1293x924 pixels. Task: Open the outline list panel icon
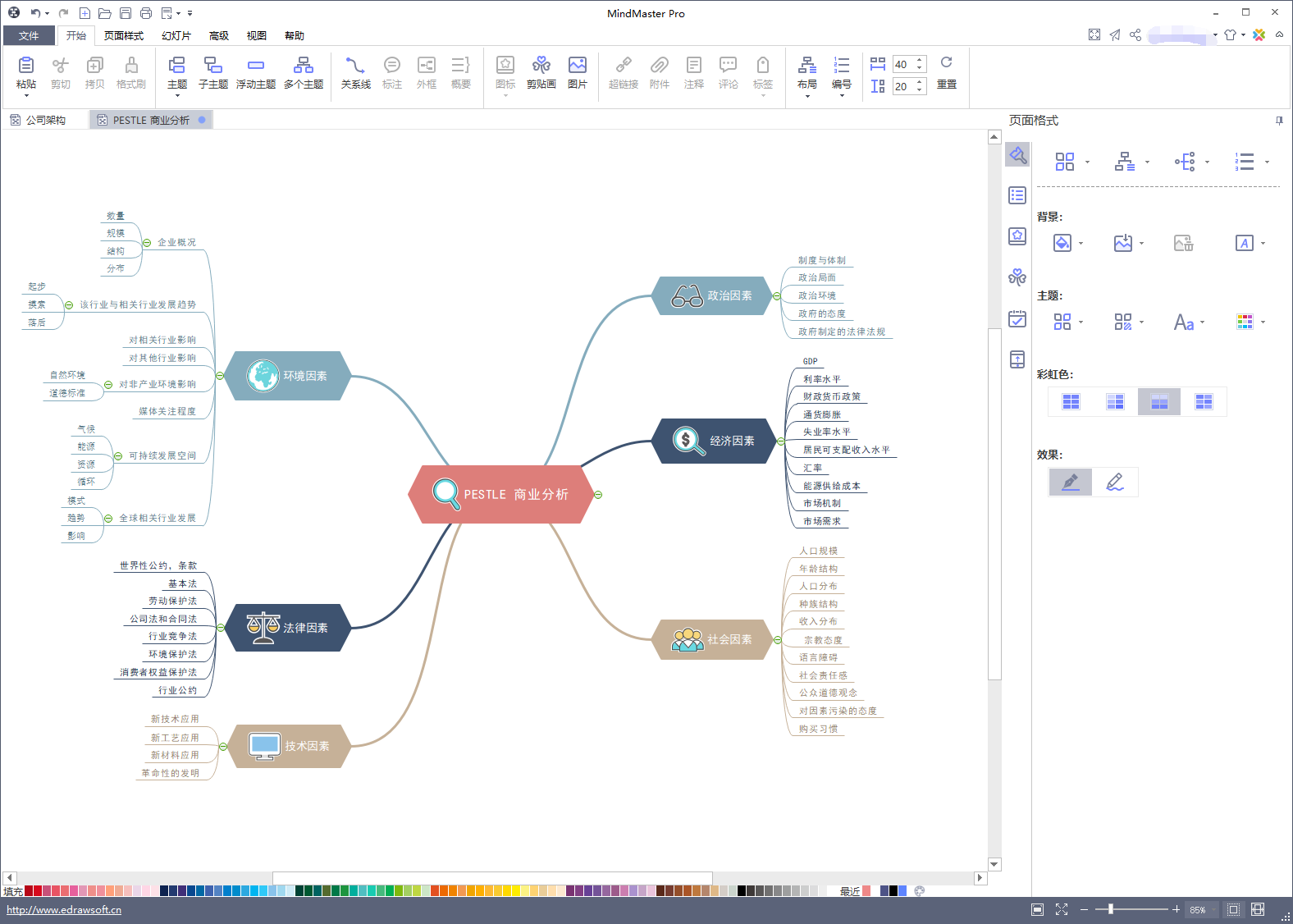click(1017, 195)
